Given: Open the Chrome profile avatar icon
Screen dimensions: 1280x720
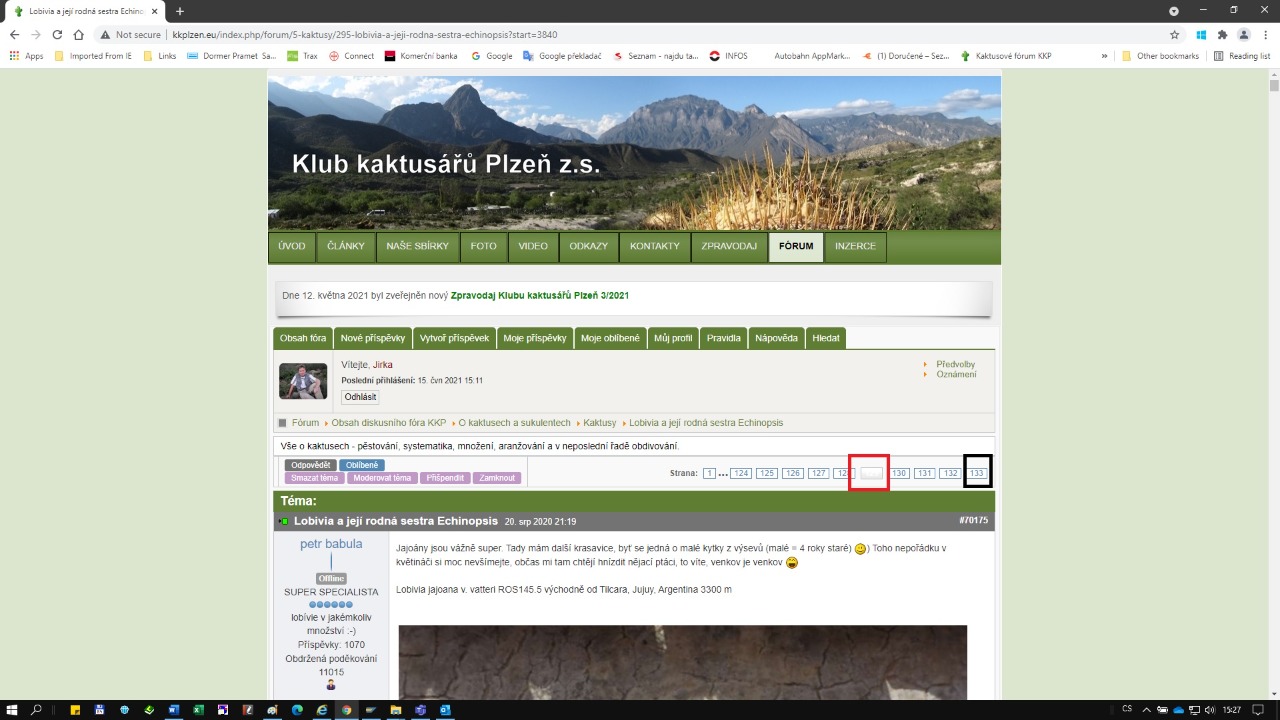Looking at the screenshot, I should pos(1244,34).
